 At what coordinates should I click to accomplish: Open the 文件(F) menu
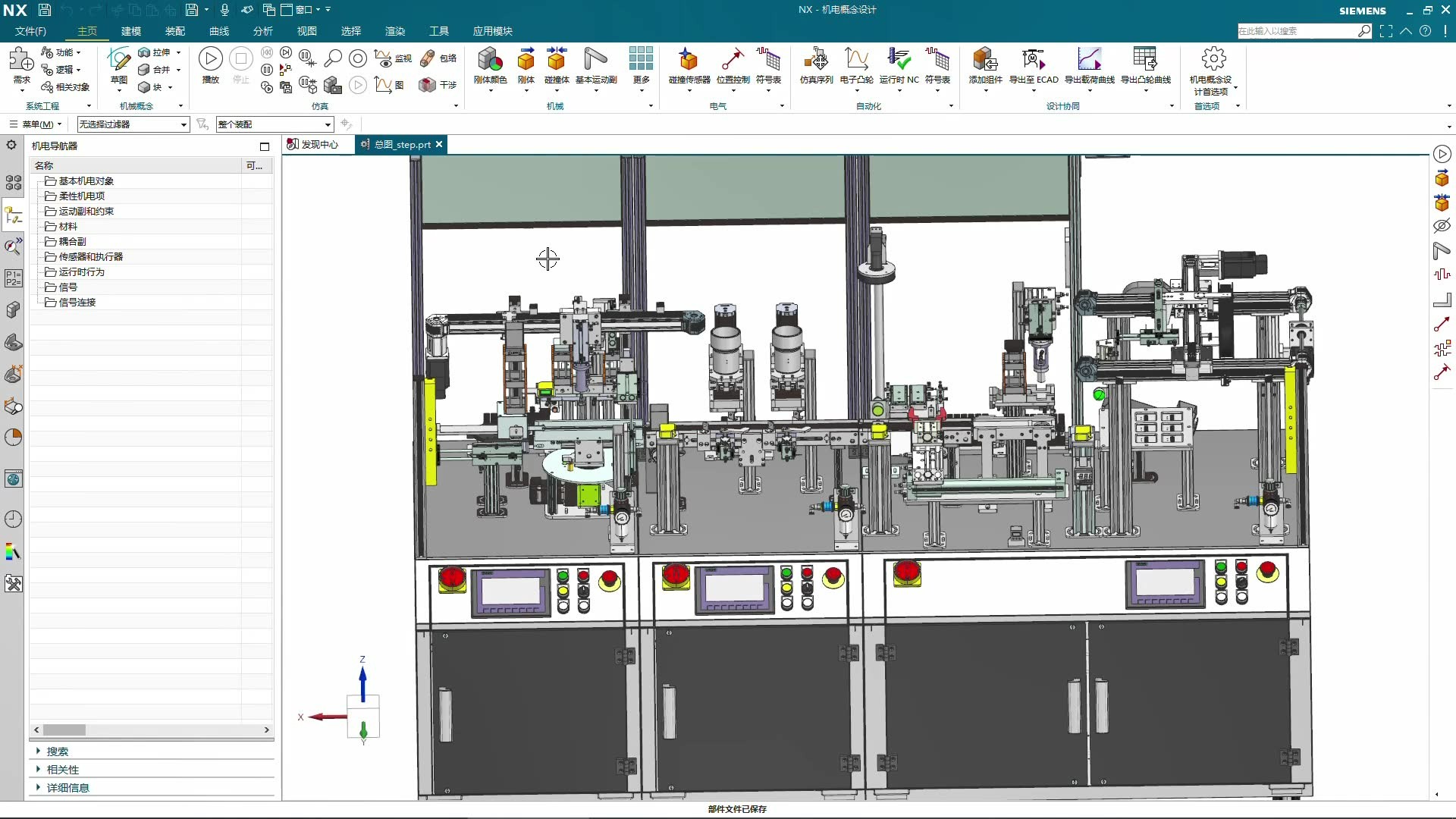(30, 31)
